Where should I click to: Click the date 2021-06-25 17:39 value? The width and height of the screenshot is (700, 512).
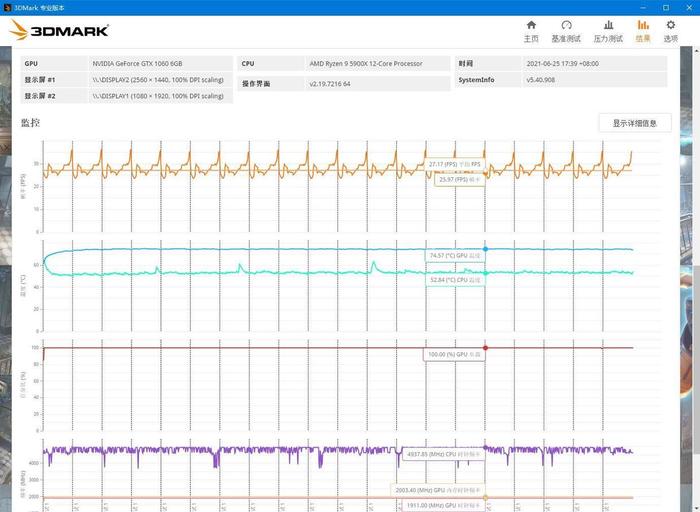(562, 64)
